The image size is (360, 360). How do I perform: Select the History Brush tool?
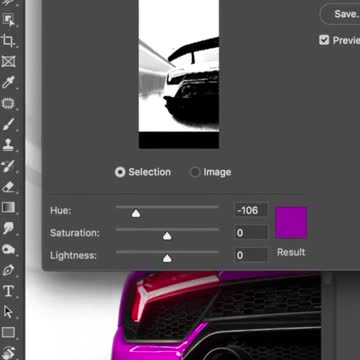point(8,166)
